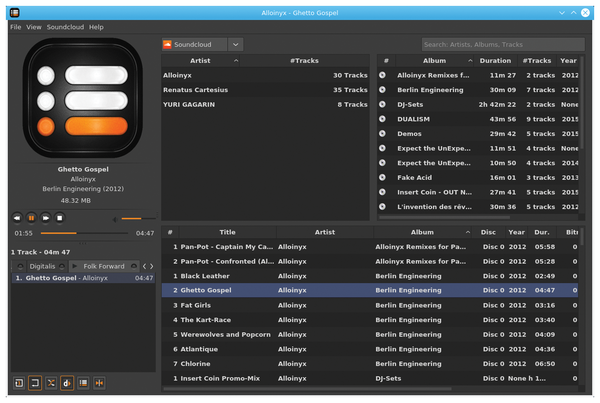The width and height of the screenshot is (600, 403).
Task: Click the disc icon beside Fake Acid album
Action: (382, 177)
